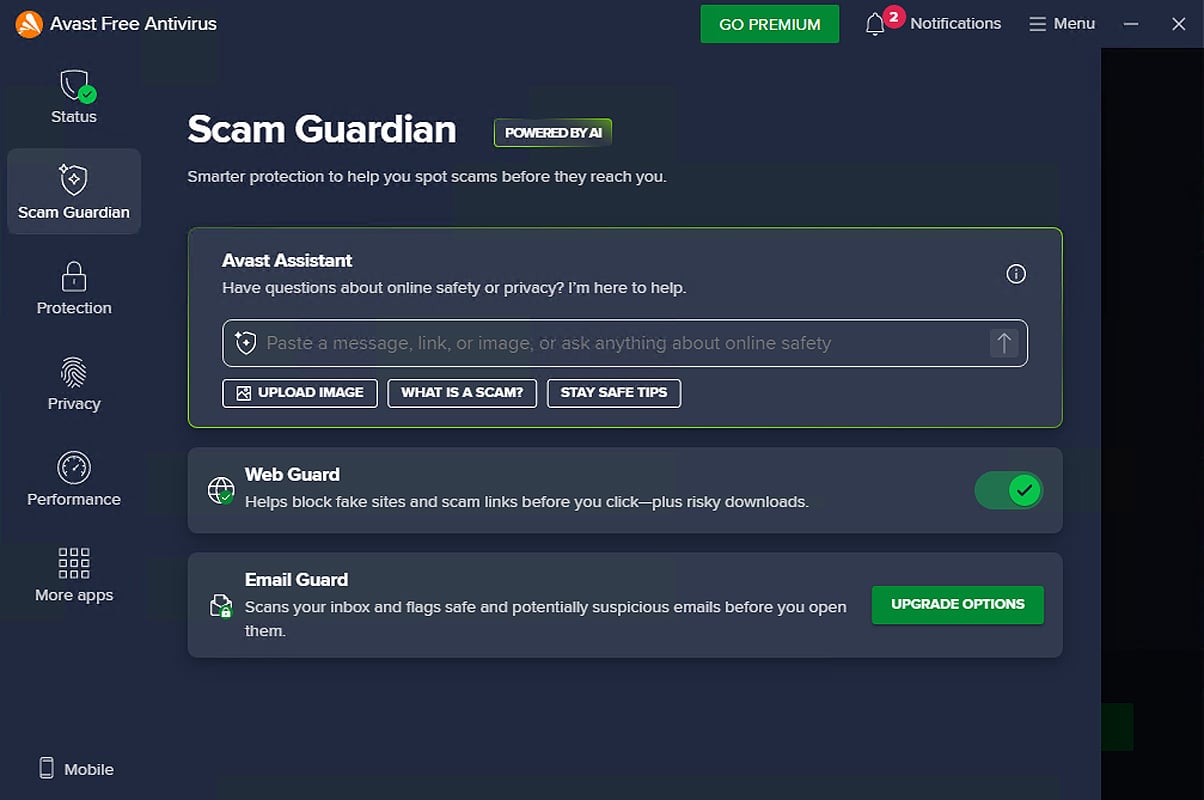Open Email Guard UPGRADE OPTIONS

pos(957,604)
